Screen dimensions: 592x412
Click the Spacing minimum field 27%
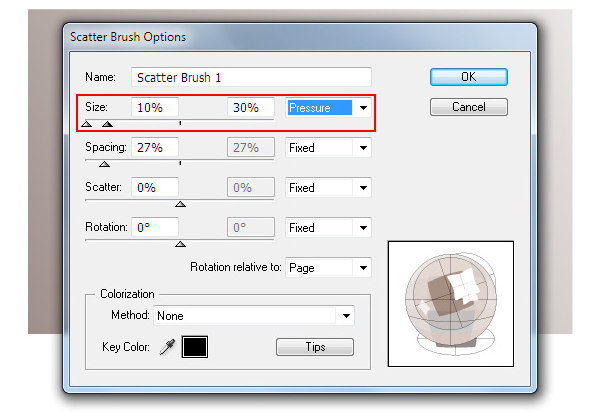(155, 147)
